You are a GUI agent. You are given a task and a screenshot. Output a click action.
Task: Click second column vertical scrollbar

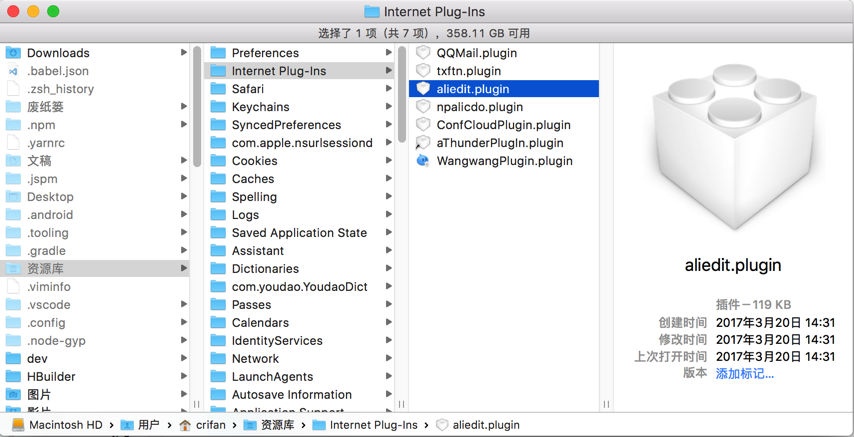point(402,94)
